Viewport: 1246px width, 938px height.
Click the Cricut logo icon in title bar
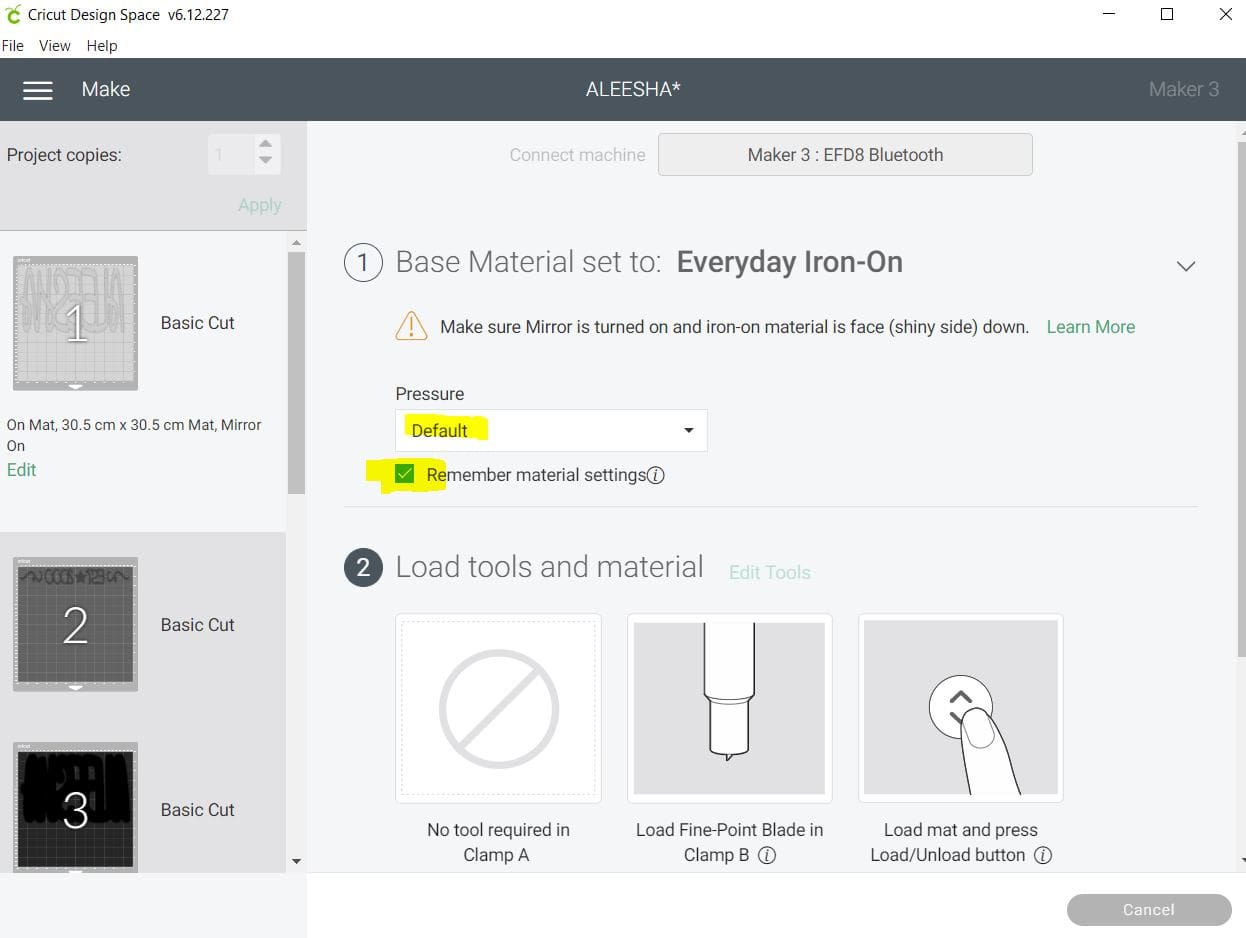point(13,15)
